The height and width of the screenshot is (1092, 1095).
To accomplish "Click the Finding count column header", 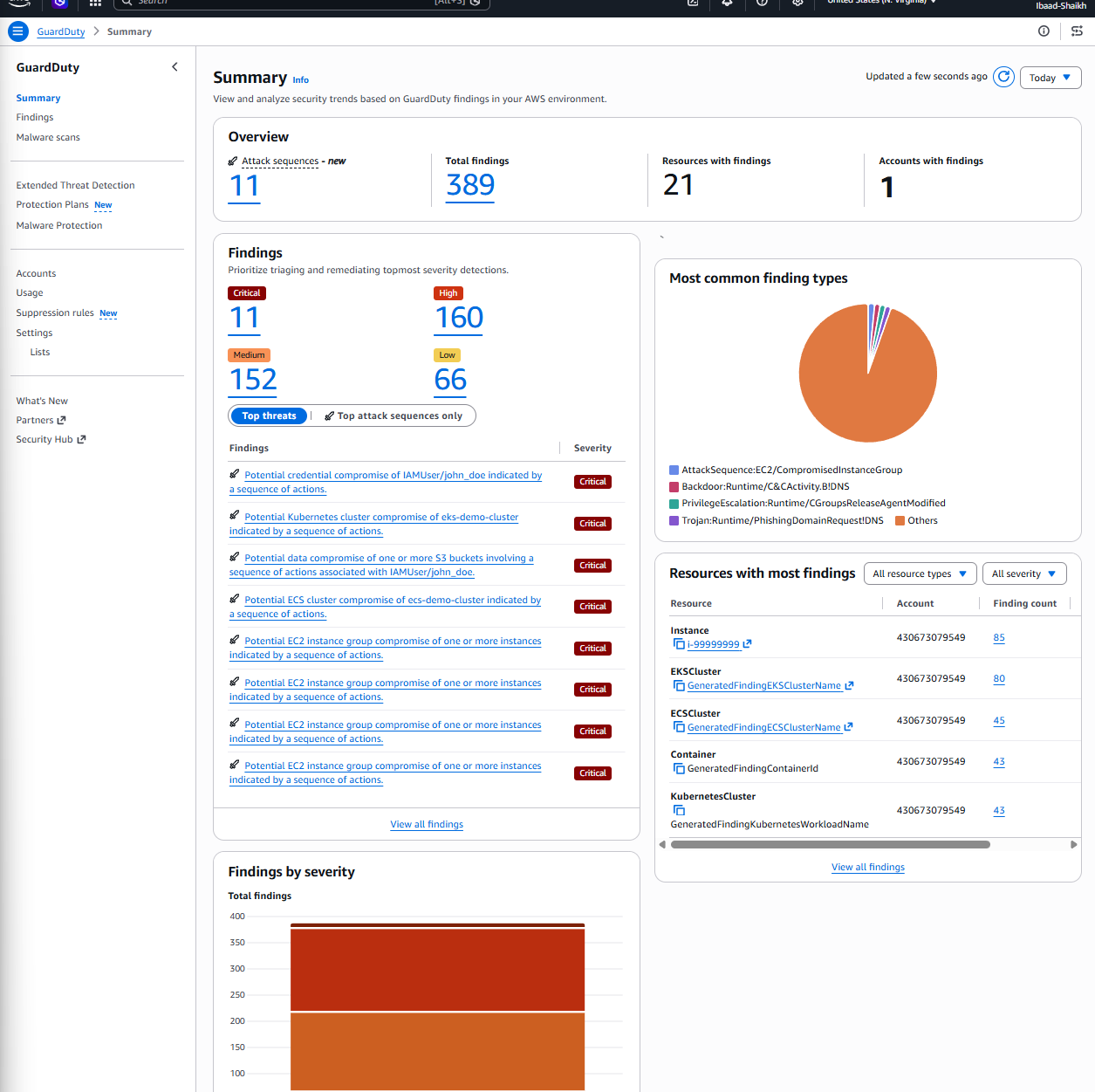I will click(1024, 603).
